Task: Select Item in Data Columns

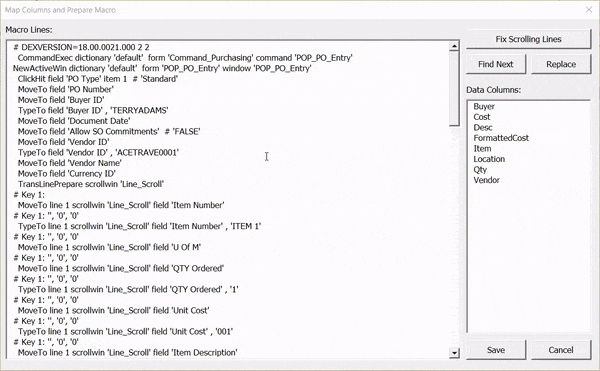Action: (x=482, y=148)
